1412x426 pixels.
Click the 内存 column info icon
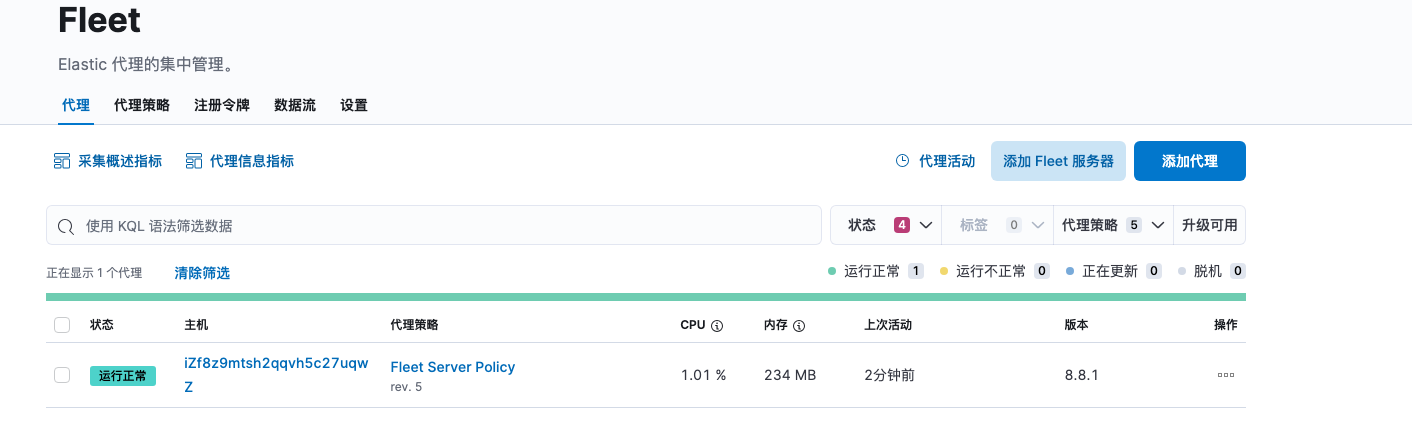[799, 326]
